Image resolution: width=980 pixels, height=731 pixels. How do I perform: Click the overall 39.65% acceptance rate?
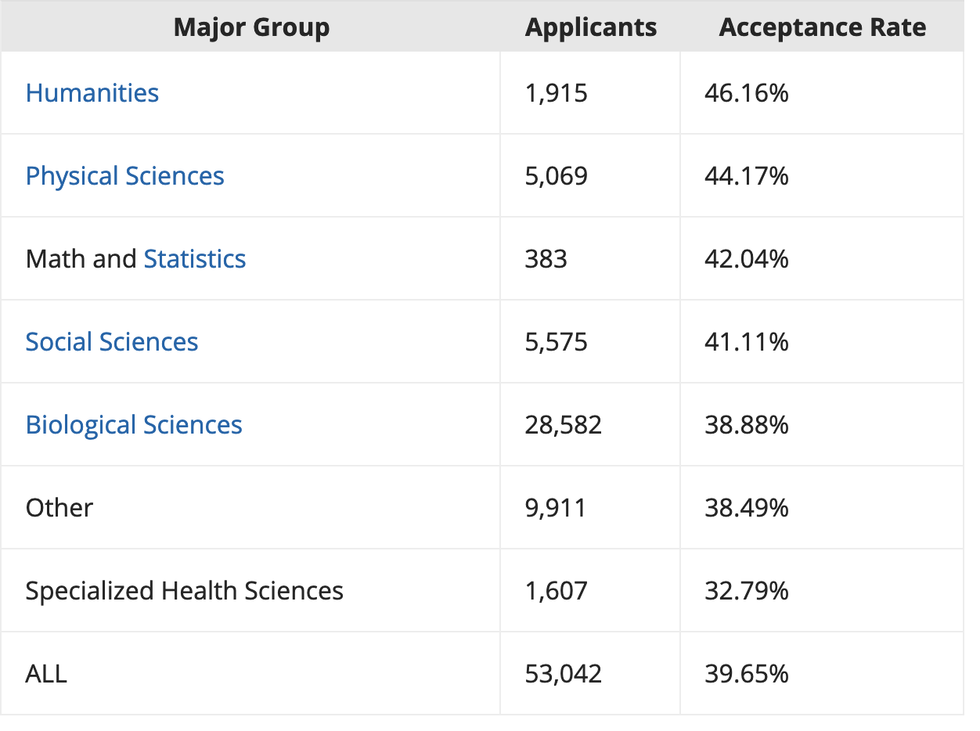[746, 674]
